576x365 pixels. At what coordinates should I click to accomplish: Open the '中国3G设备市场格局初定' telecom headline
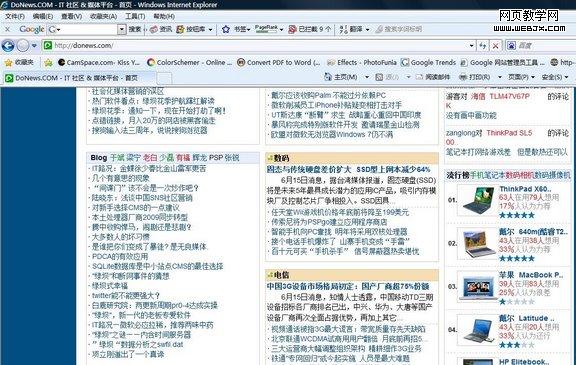coord(348,286)
